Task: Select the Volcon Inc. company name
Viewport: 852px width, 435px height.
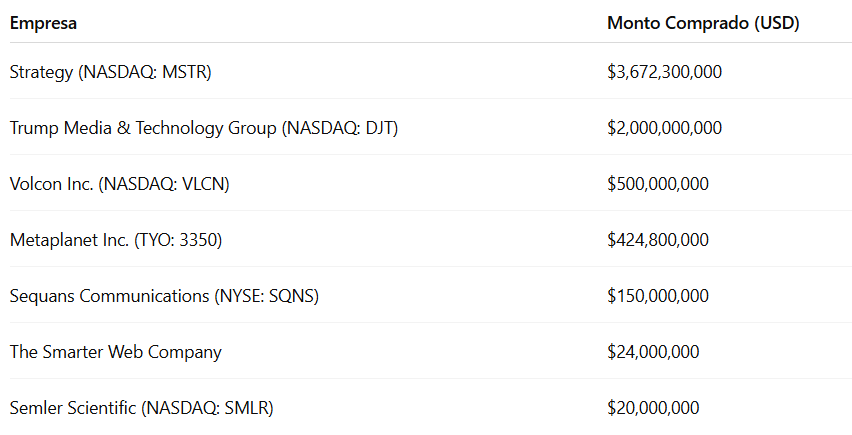Action: [x=51, y=184]
